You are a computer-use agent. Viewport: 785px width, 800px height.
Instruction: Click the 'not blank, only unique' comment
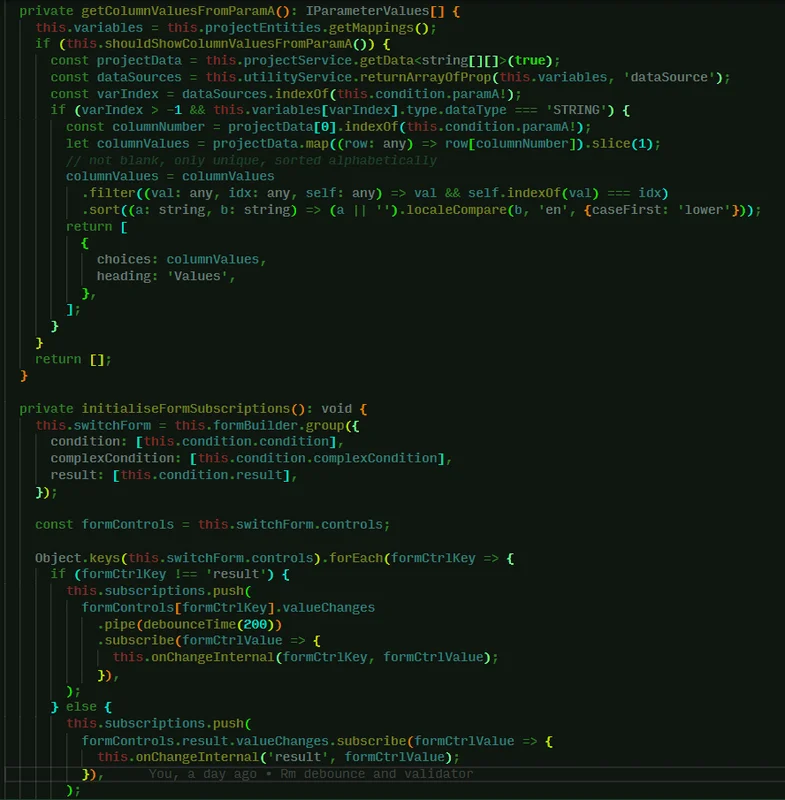(251, 160)
